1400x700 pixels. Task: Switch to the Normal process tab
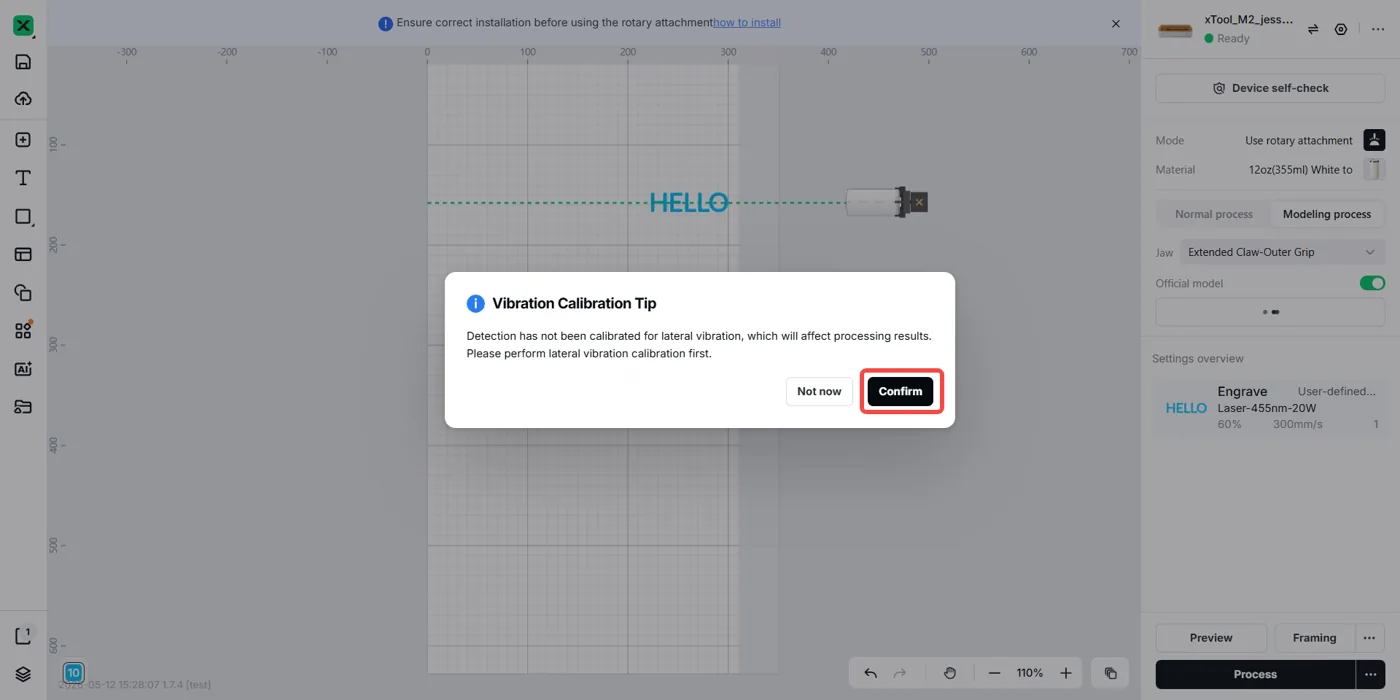click(x=1213, y=214)
